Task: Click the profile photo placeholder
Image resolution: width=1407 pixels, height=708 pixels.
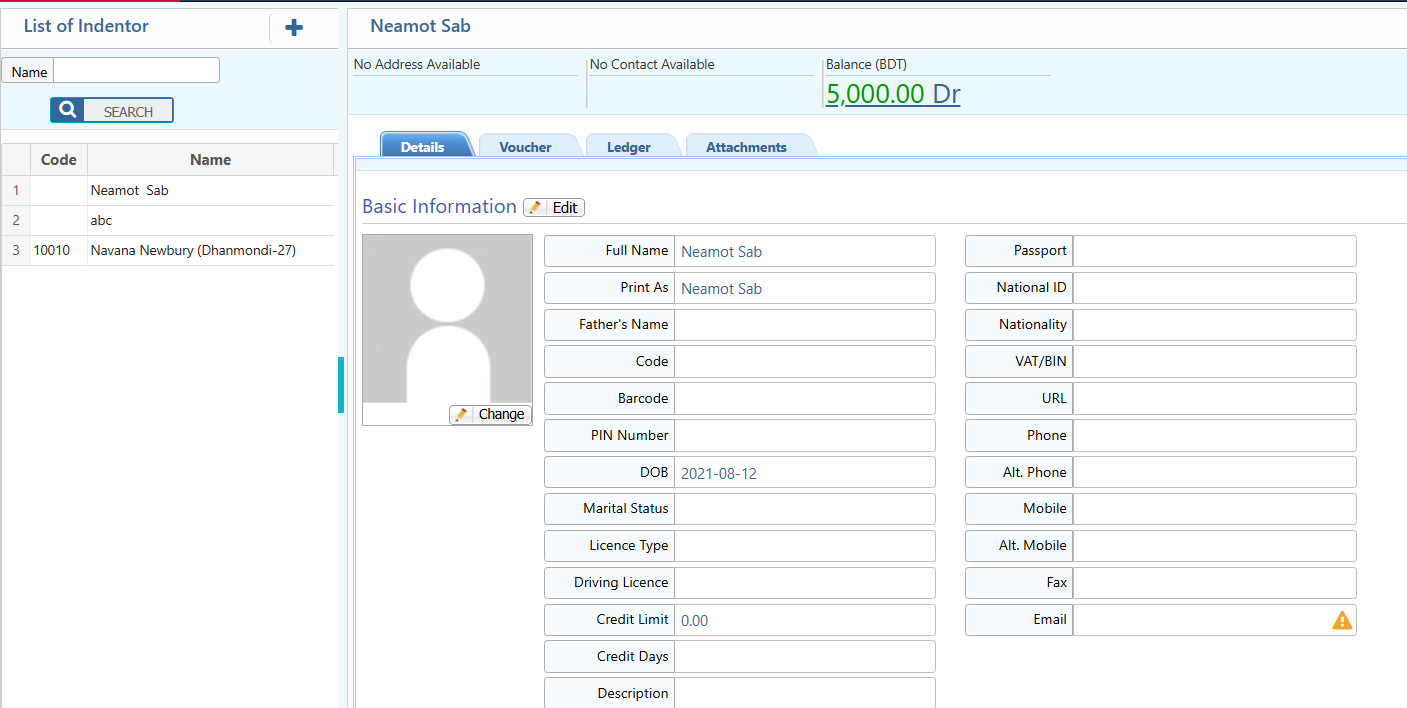Action: tap(447, 318)
